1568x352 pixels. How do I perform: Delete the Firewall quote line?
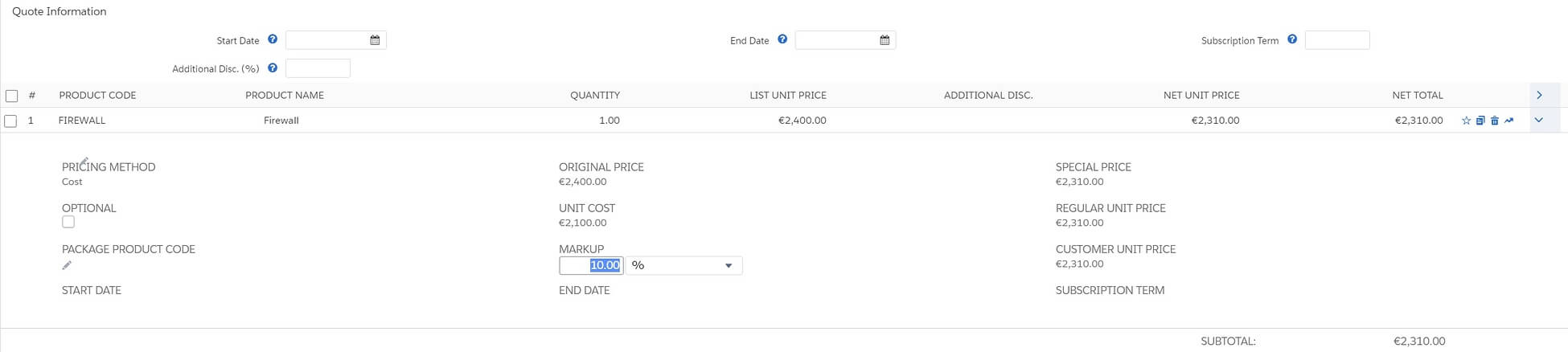(x=1495, y=121)
